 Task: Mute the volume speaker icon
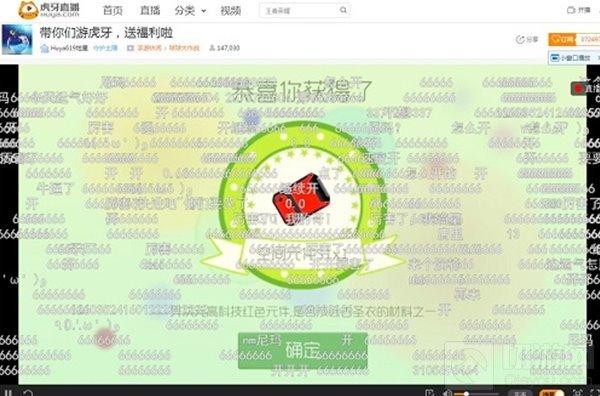[447, 393]
